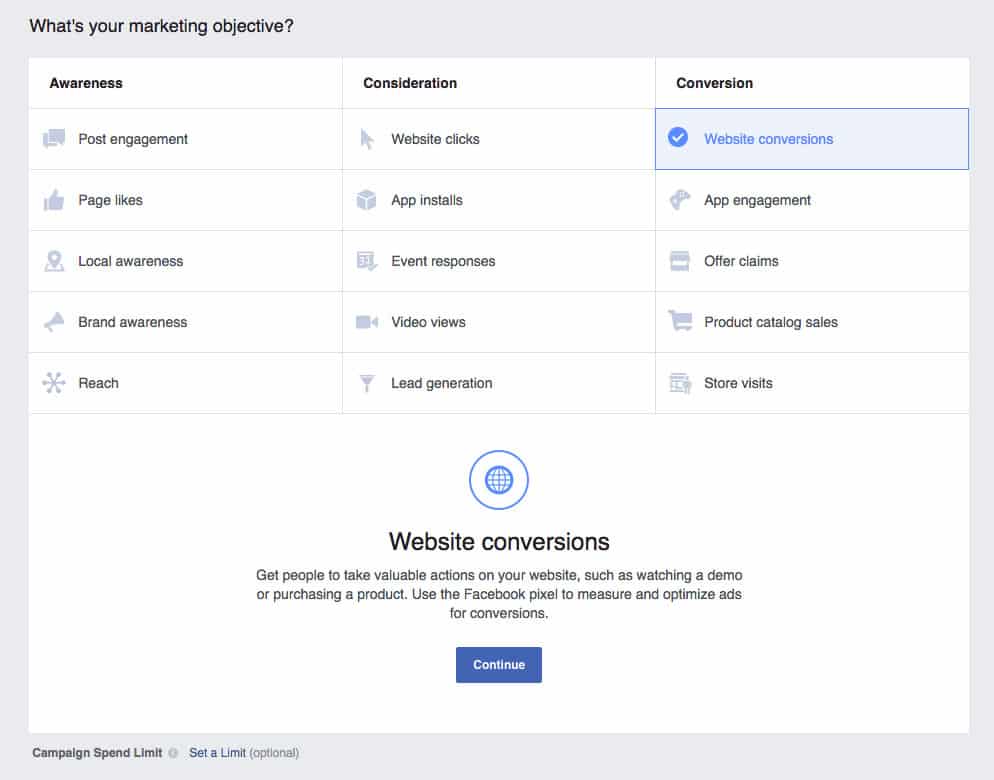Choose the Lead generation objective
This screenshot has height=780, width=994.
[499, 382]
